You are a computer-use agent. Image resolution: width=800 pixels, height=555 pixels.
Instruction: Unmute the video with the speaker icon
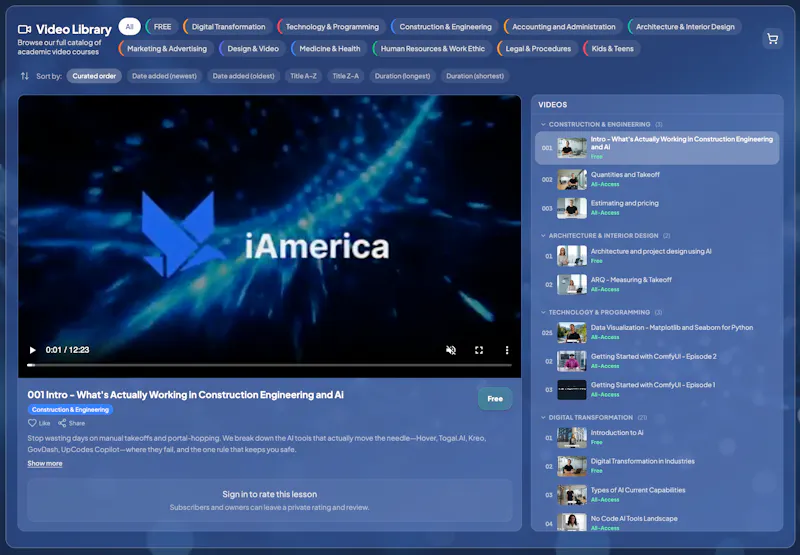point(451,350)
